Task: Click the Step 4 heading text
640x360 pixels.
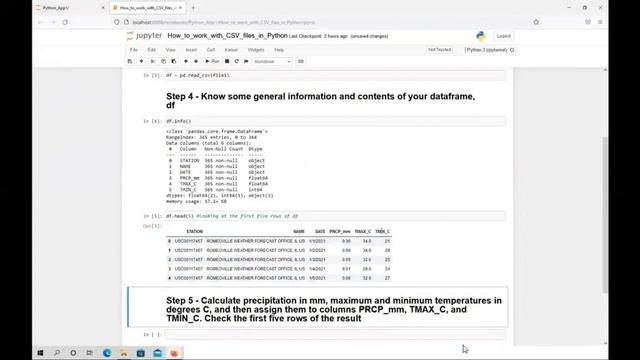Action: pos(320,101)
